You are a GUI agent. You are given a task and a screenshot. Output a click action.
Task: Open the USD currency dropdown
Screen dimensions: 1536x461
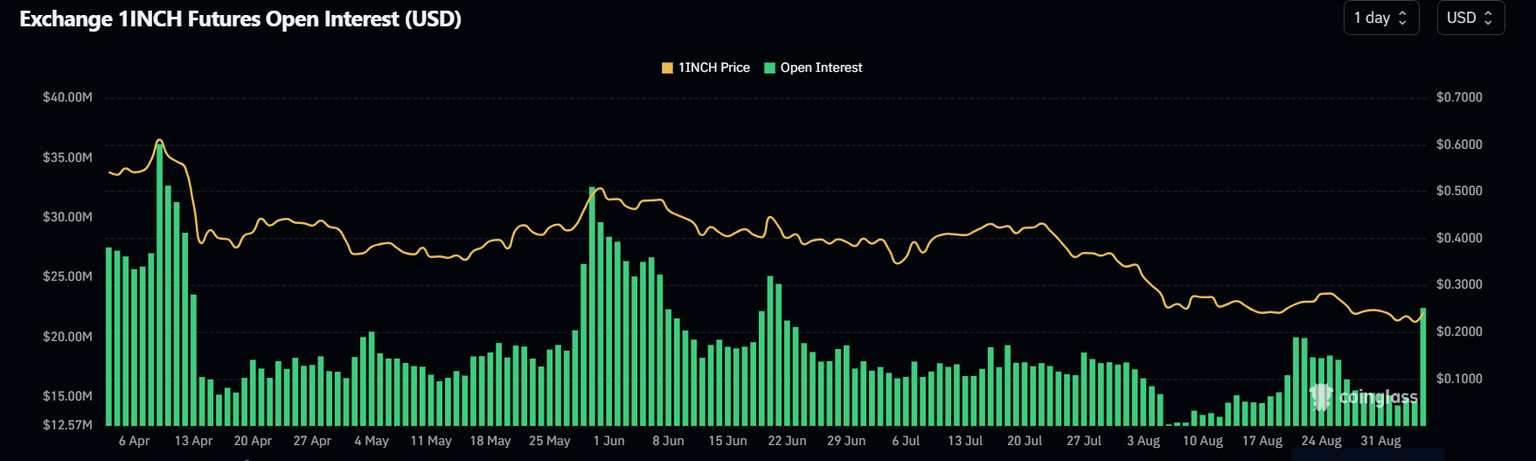coord(1470,18)
